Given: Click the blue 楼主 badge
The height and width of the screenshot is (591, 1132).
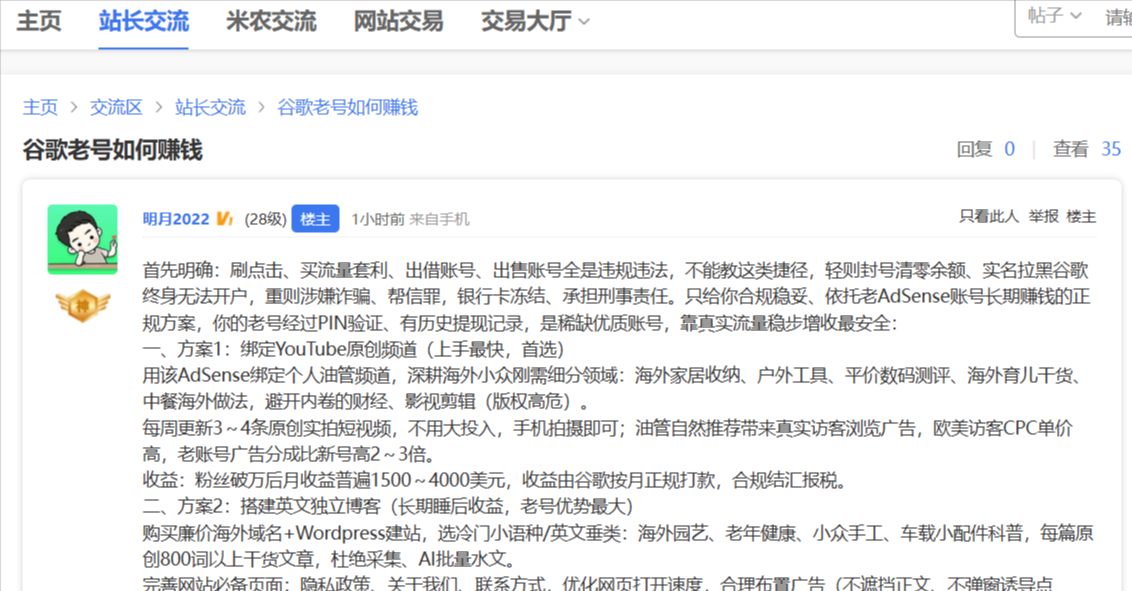Looking at the screenshot, I should click(x=315, y=219).
